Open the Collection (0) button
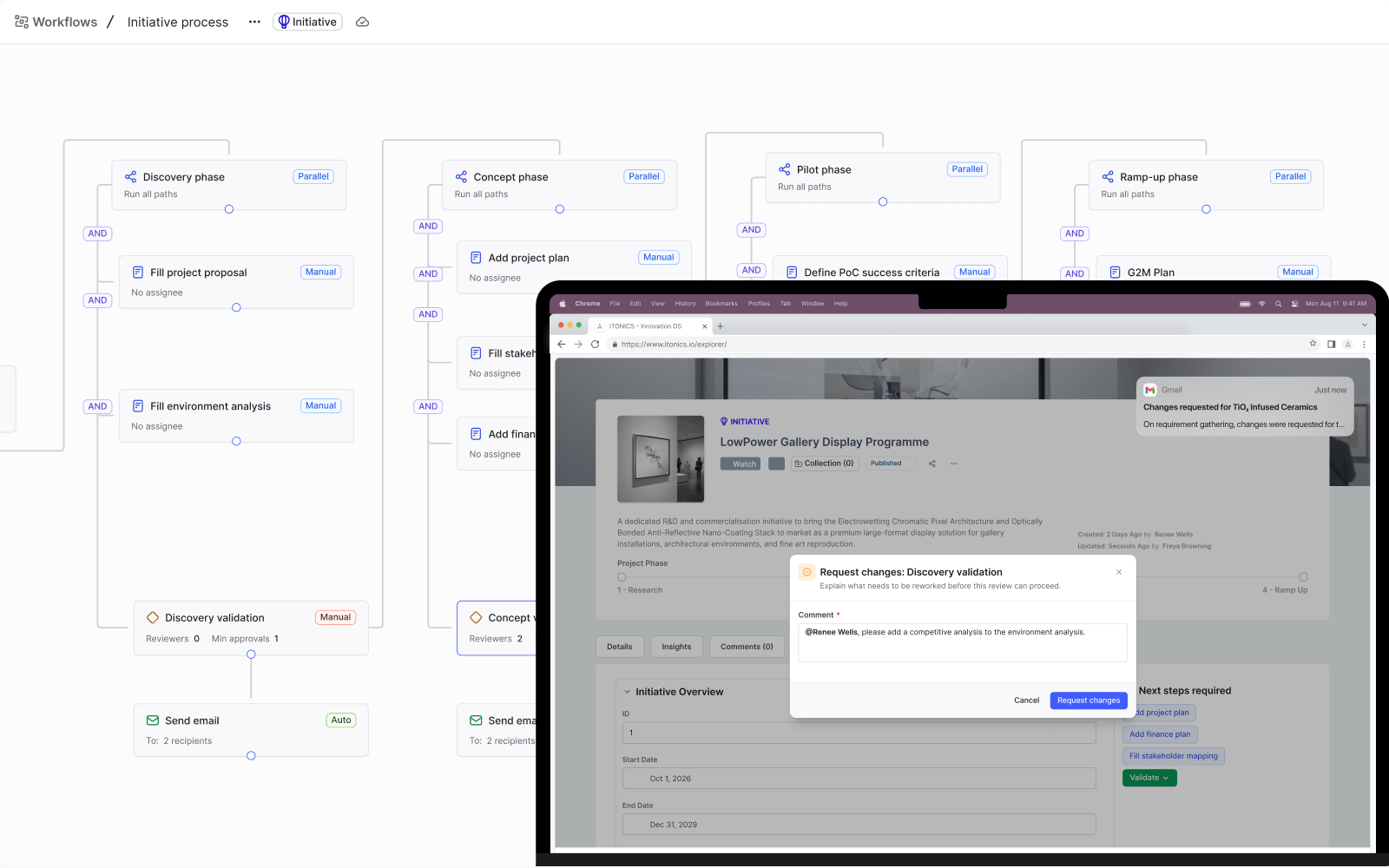Viewport: 1389px width, 868px height. [x=825, y=464]
